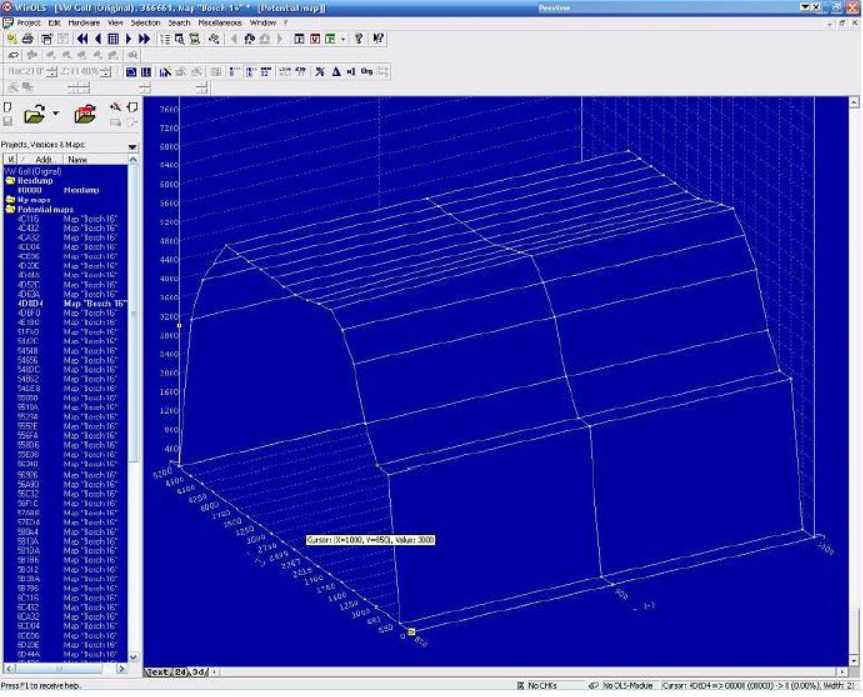863x697 pixels.
Task: Jump to previous map with double-left arrow
Action: (83, 39)
